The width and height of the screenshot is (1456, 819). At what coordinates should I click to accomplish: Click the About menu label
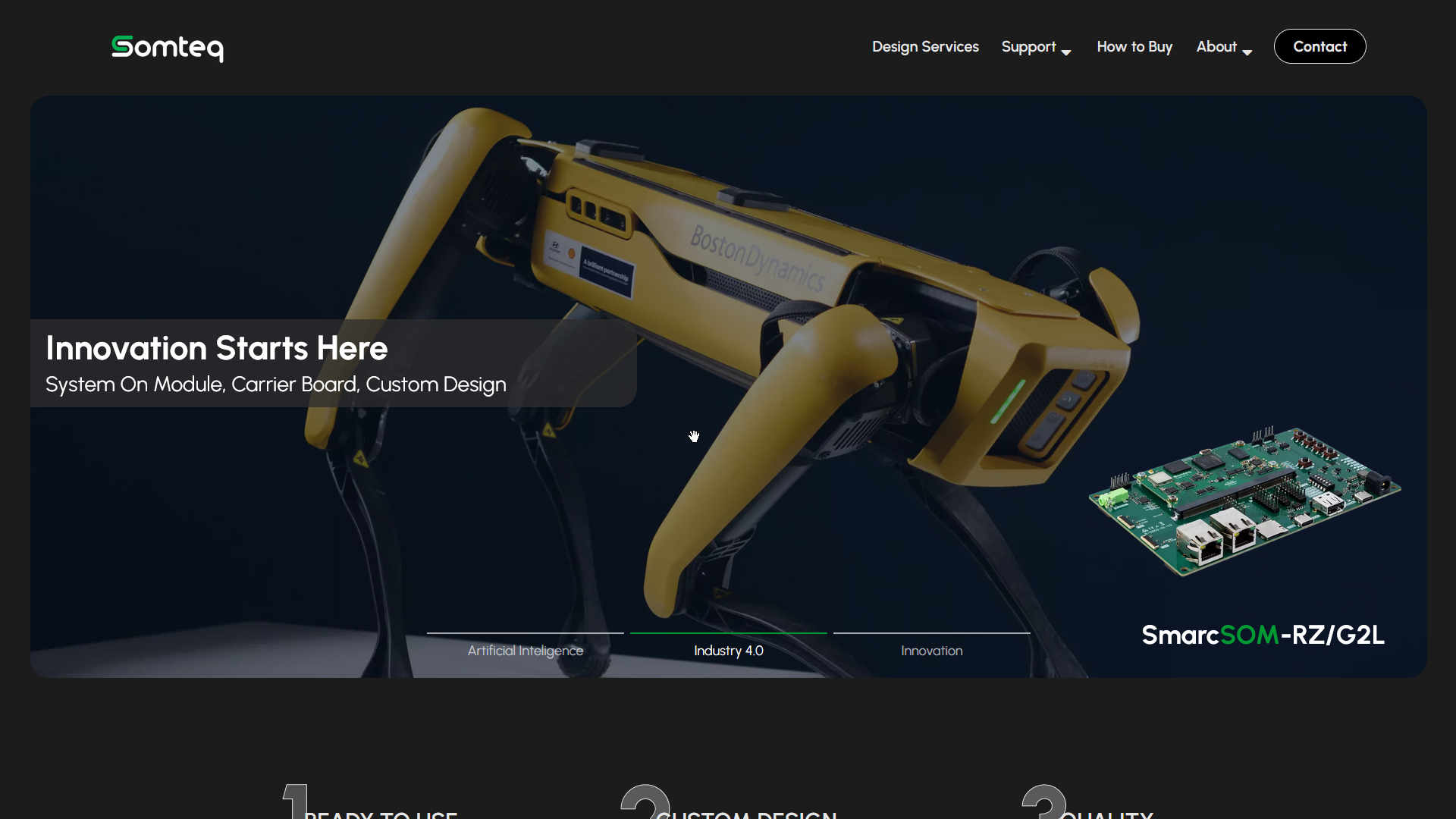pos(1216,47)
